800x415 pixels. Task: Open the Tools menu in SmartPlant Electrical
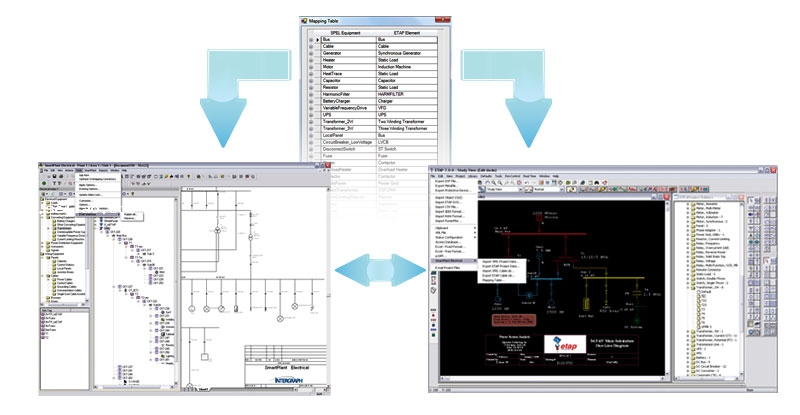click(x=79, y=170)
